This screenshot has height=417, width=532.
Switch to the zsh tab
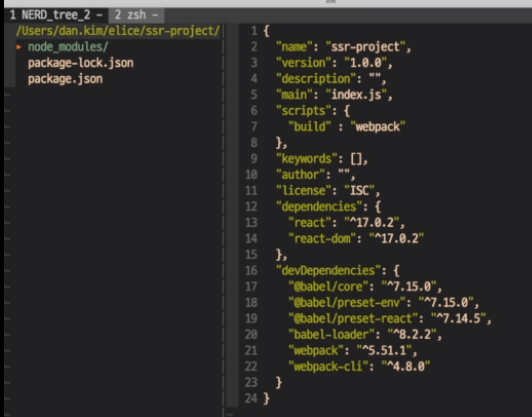(136, 15)
